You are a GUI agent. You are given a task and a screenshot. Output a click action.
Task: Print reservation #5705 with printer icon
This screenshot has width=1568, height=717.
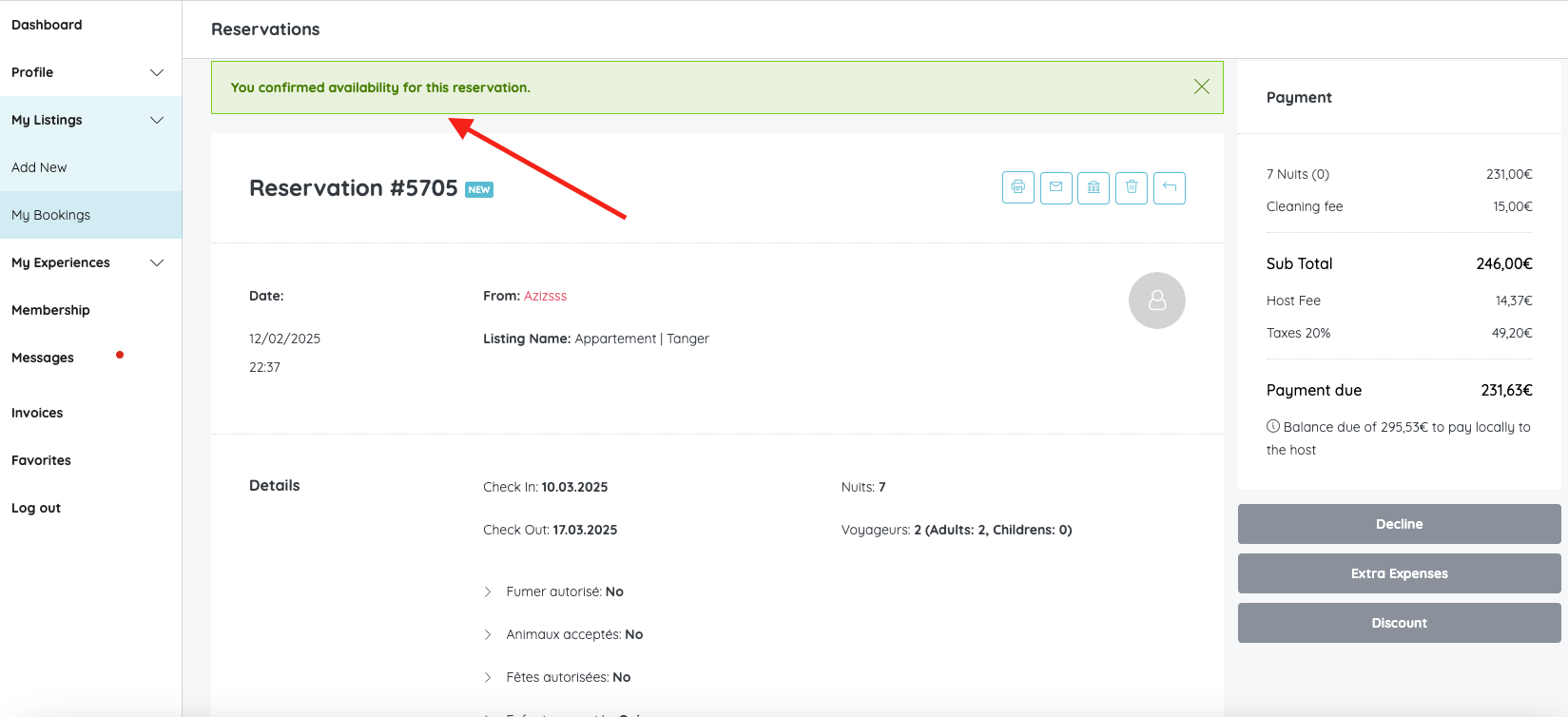(1017, 187)
